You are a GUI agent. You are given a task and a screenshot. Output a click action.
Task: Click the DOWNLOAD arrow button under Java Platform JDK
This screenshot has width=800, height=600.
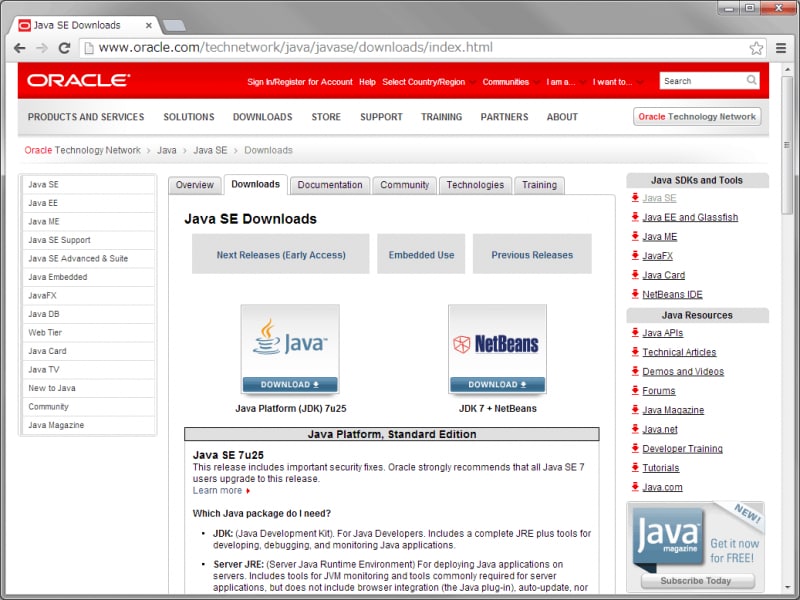pos(290,384)
